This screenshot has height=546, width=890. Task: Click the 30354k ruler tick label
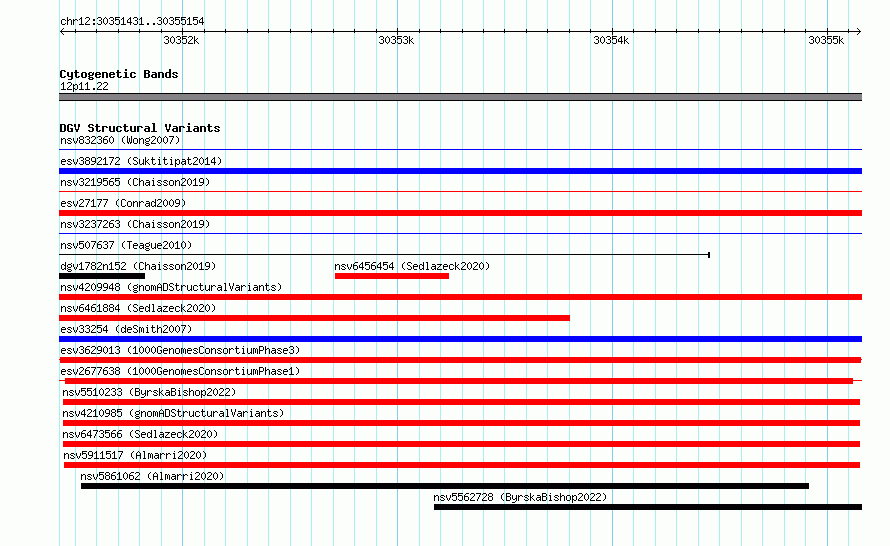pos(611,40)
